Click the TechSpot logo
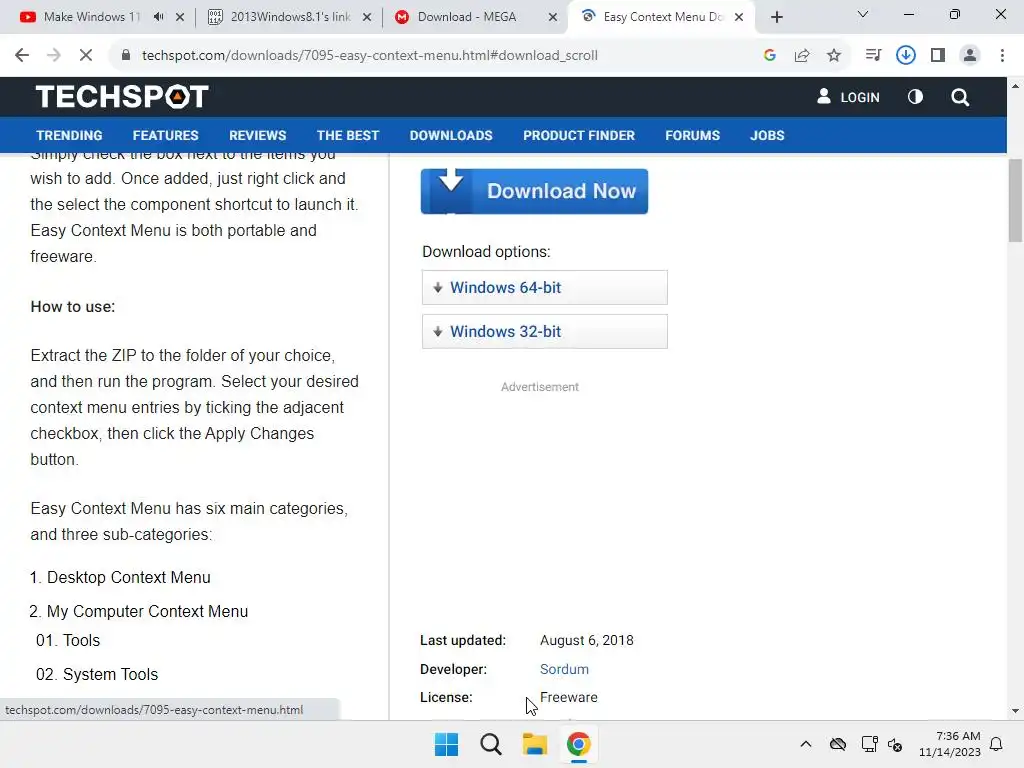The width and height of the screenshot is (1024, 768). point(122,97)
